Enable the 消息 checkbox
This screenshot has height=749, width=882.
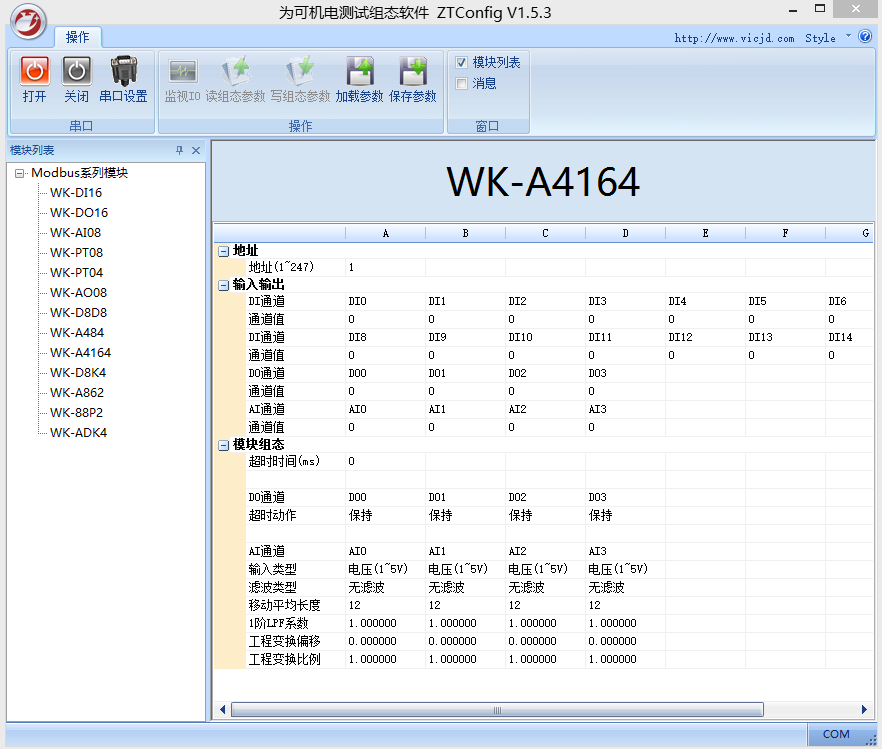click(x=461, y=84)
